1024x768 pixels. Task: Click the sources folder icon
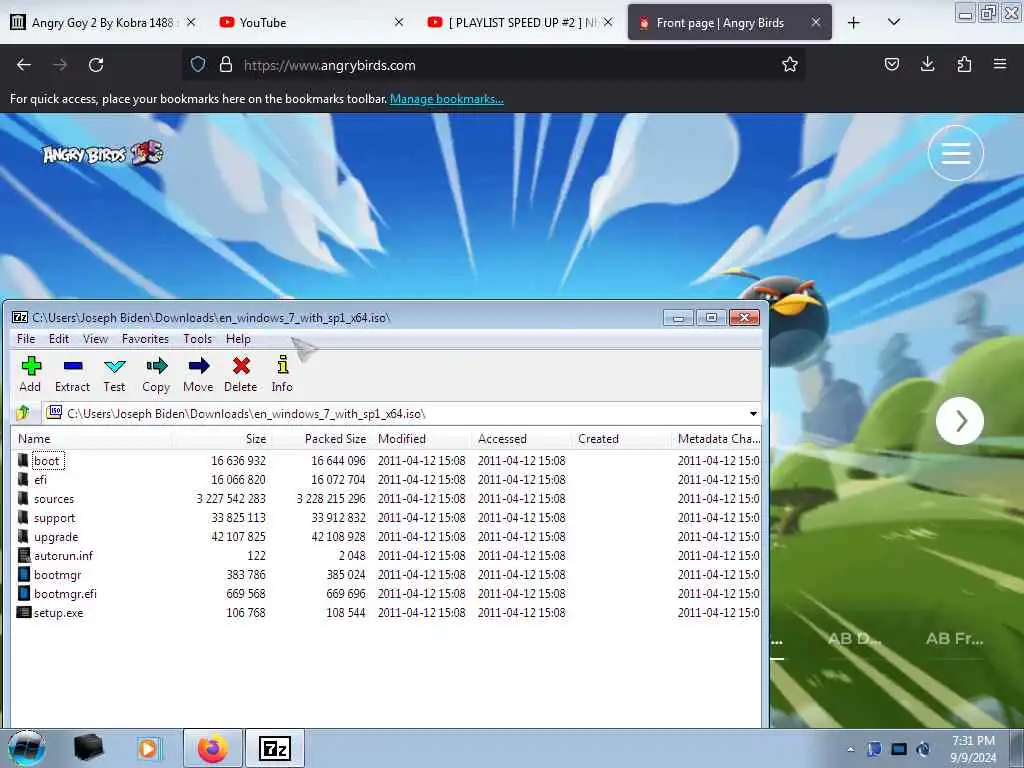click(x=23, y=498)
